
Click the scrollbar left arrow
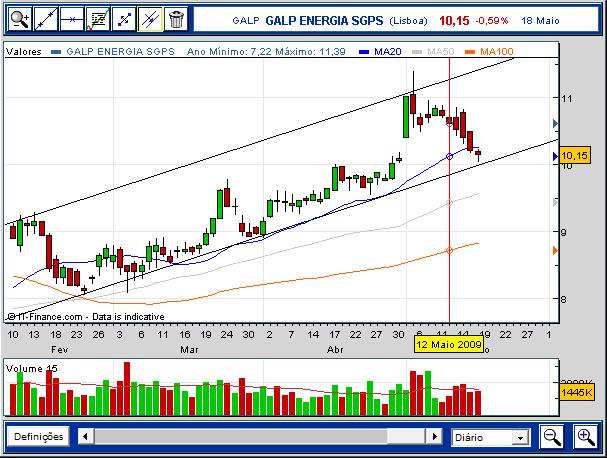[x=85, y=437]
